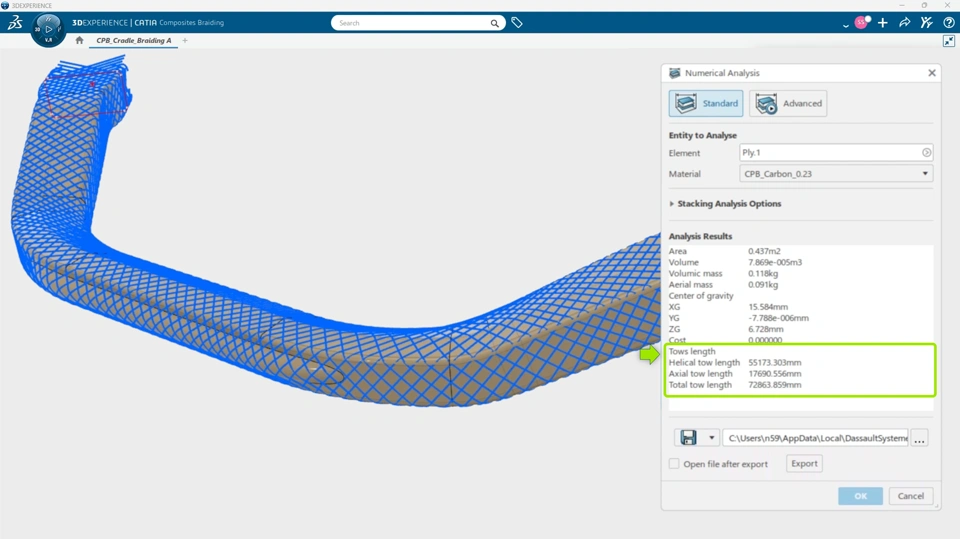This screenshot has height=539, width=960.
Task: Click the share arrow icon
Action: coord(904,23)
